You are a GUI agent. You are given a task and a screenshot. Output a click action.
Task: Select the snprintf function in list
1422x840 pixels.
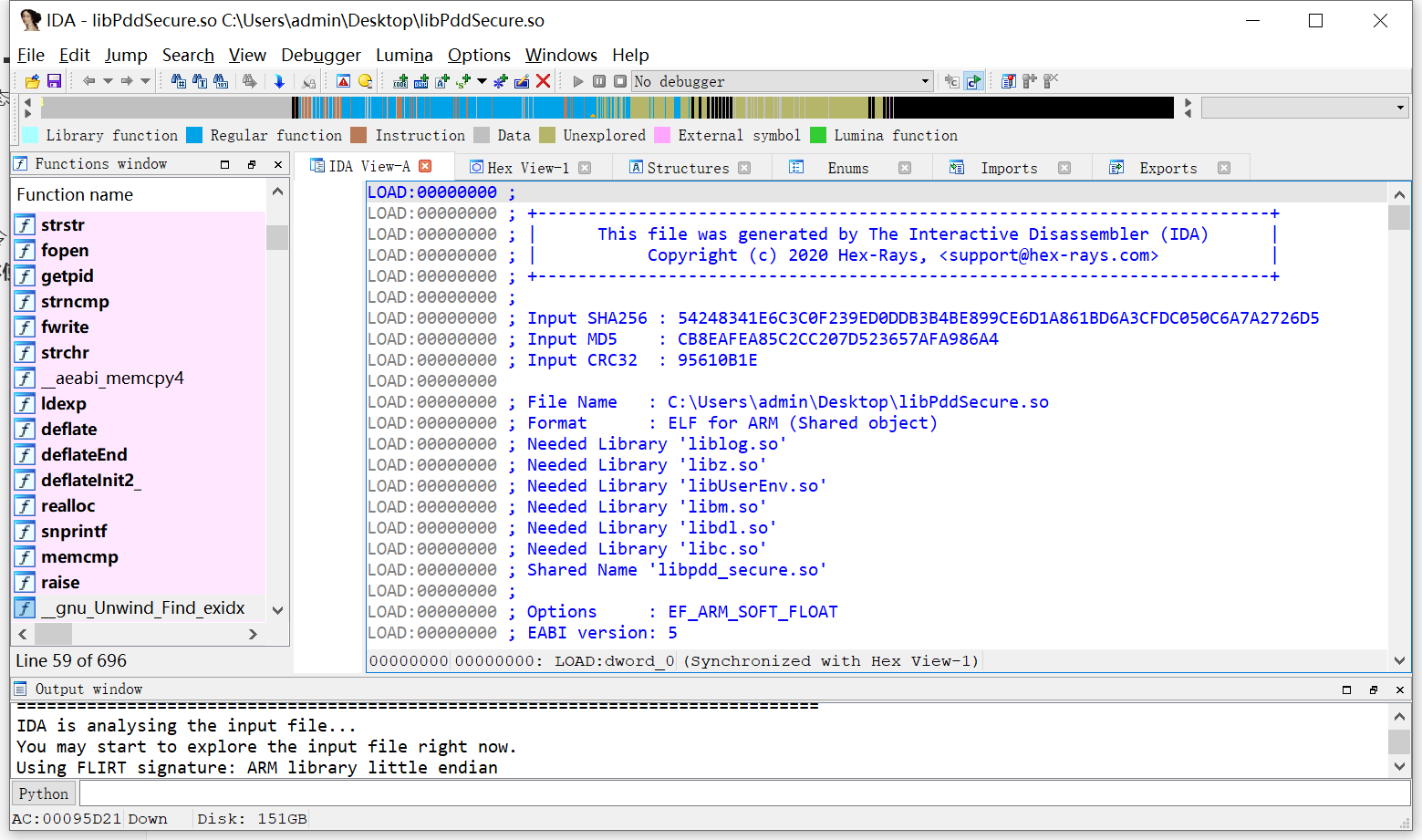tap(74, 531)
